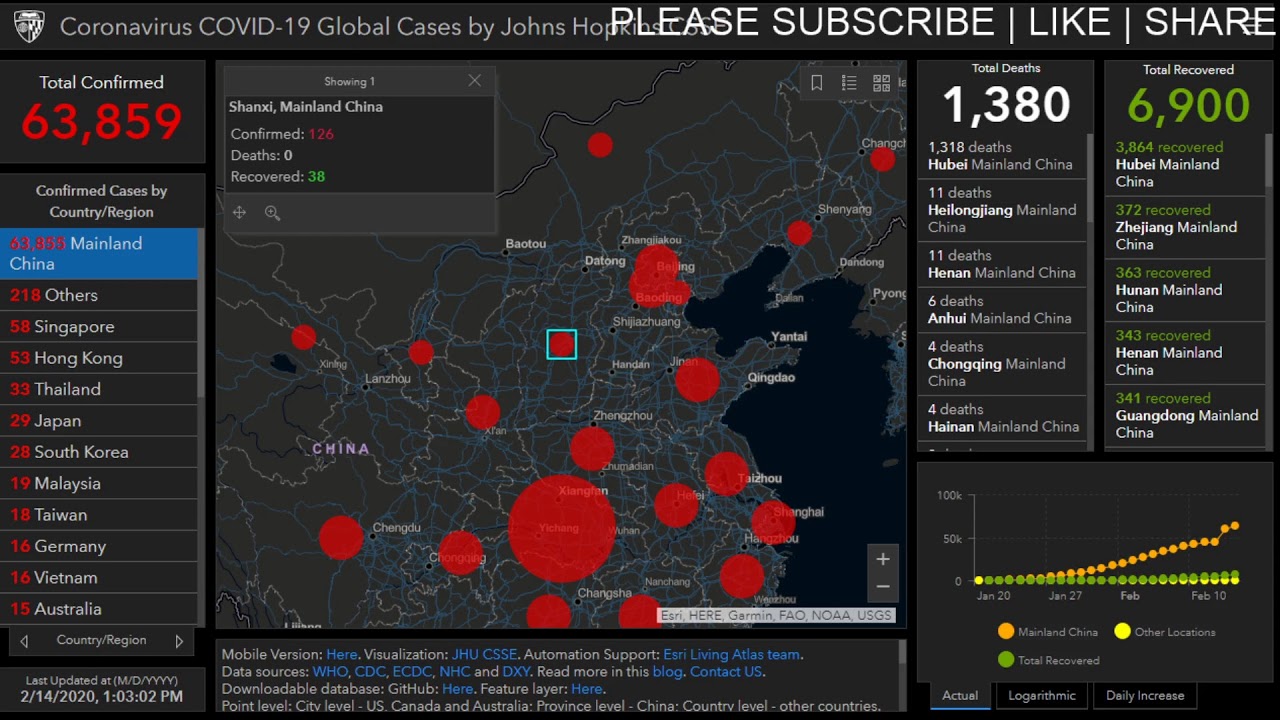Click the Chengdu red circle marker
This screenshot has height=720, width=1280.
tap(341, 537)
